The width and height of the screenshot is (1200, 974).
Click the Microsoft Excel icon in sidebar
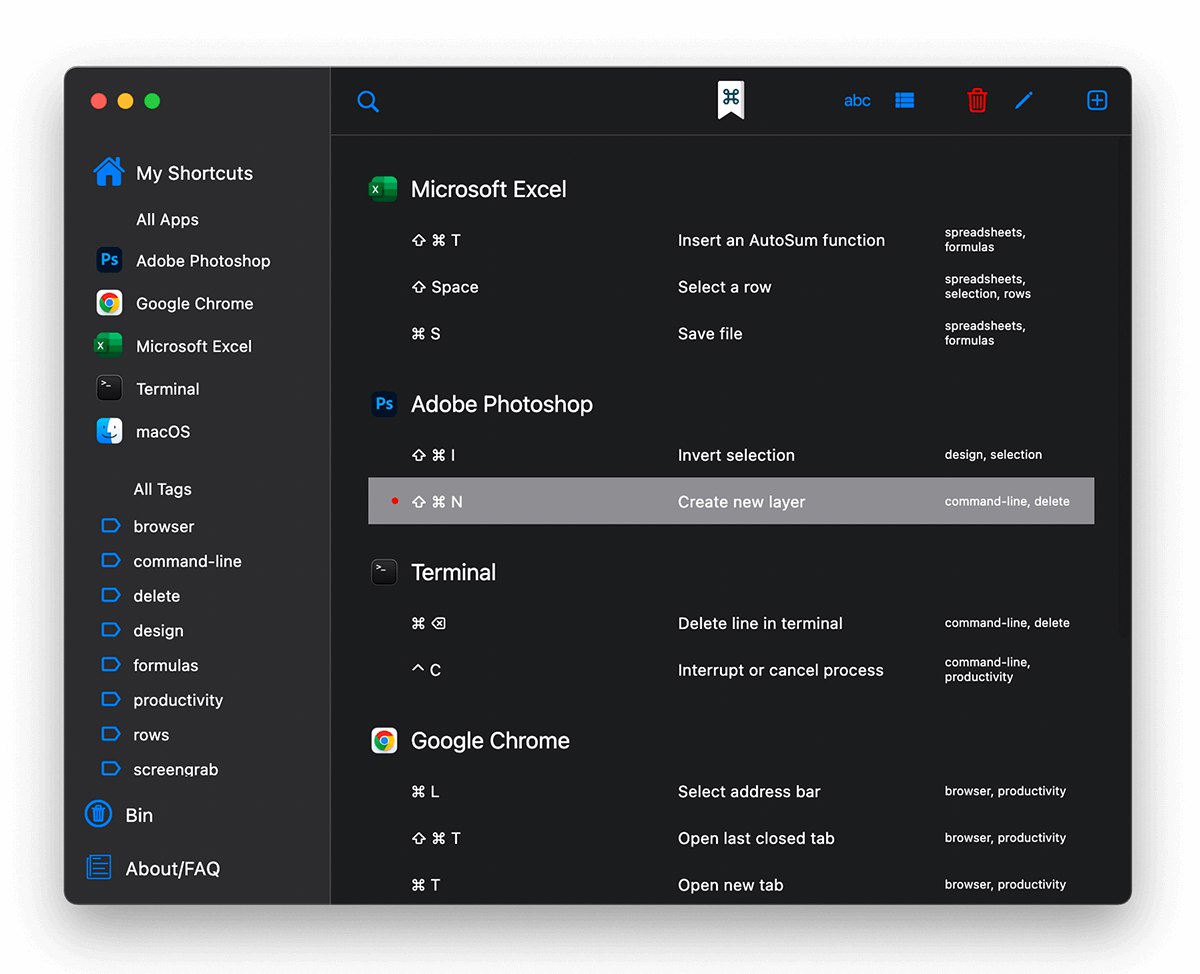(x=109, y=346)
